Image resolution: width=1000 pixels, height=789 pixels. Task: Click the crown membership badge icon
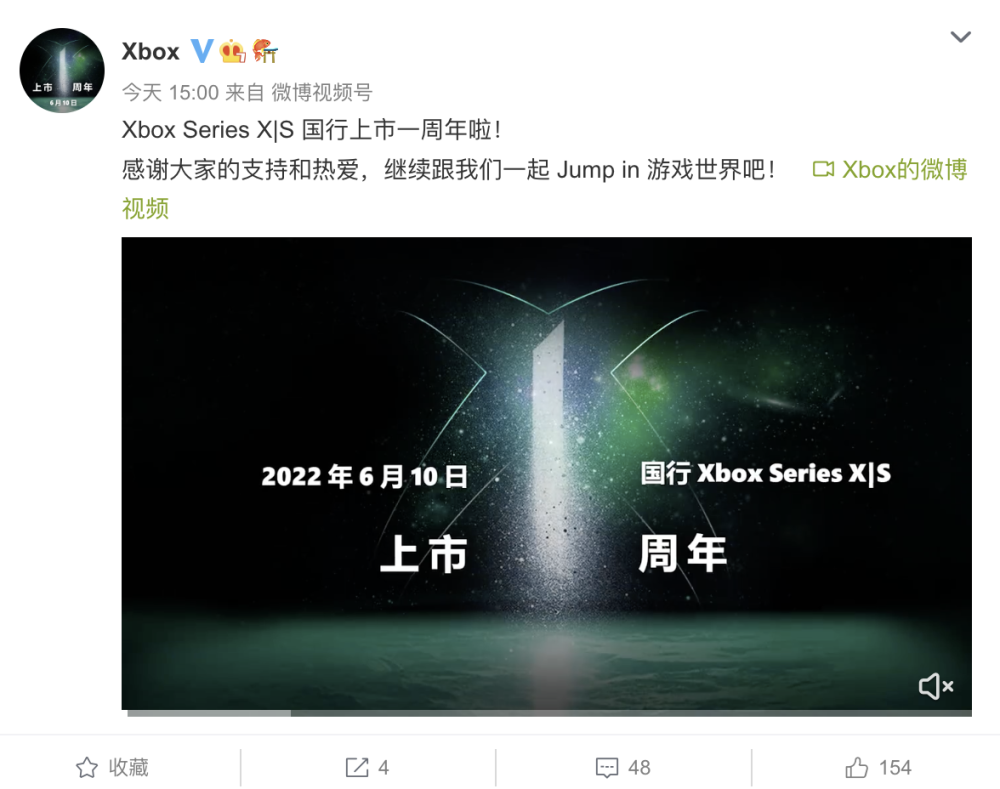[x=232, y=51]
